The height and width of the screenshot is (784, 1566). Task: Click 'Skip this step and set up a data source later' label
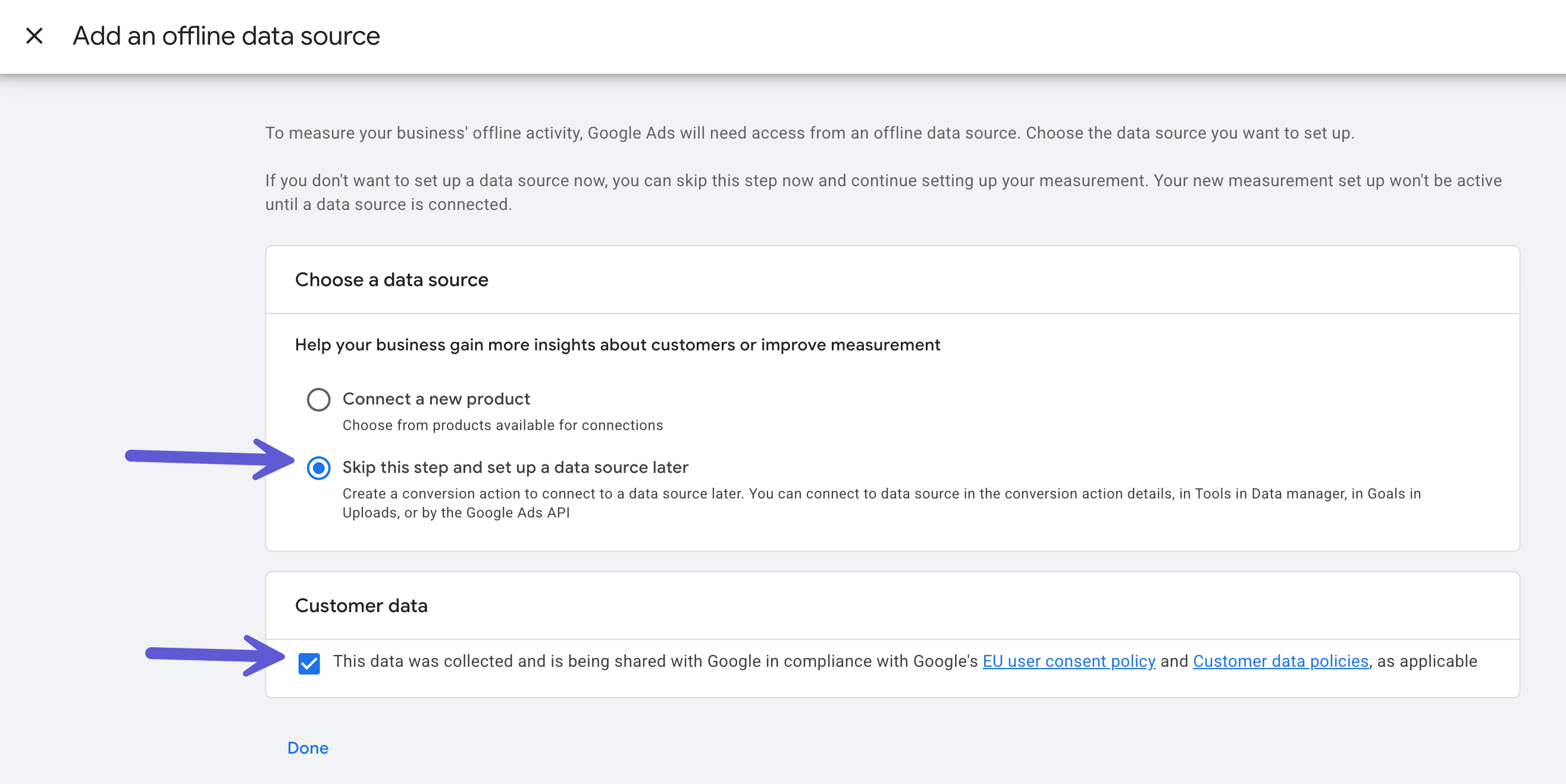tap(515, 468)
